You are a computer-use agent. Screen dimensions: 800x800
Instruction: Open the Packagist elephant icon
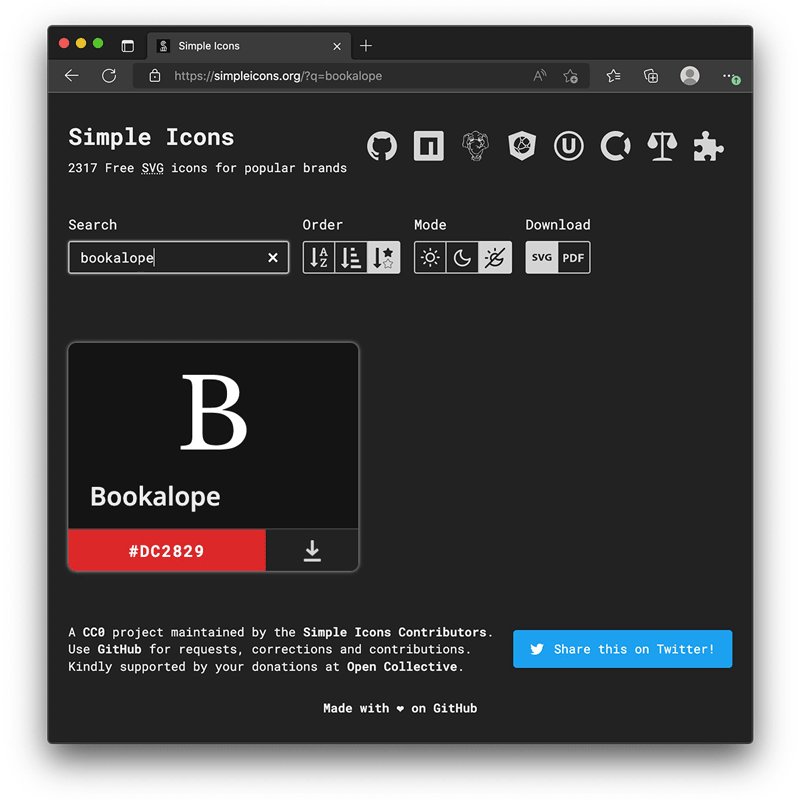[475, 146]
